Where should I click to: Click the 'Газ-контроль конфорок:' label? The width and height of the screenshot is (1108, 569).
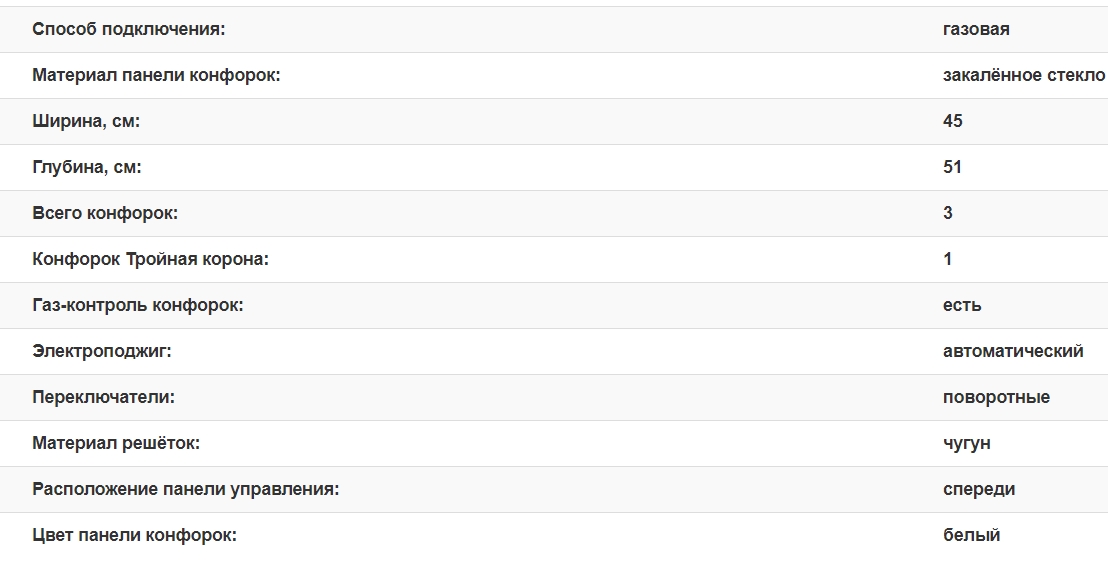138,305
